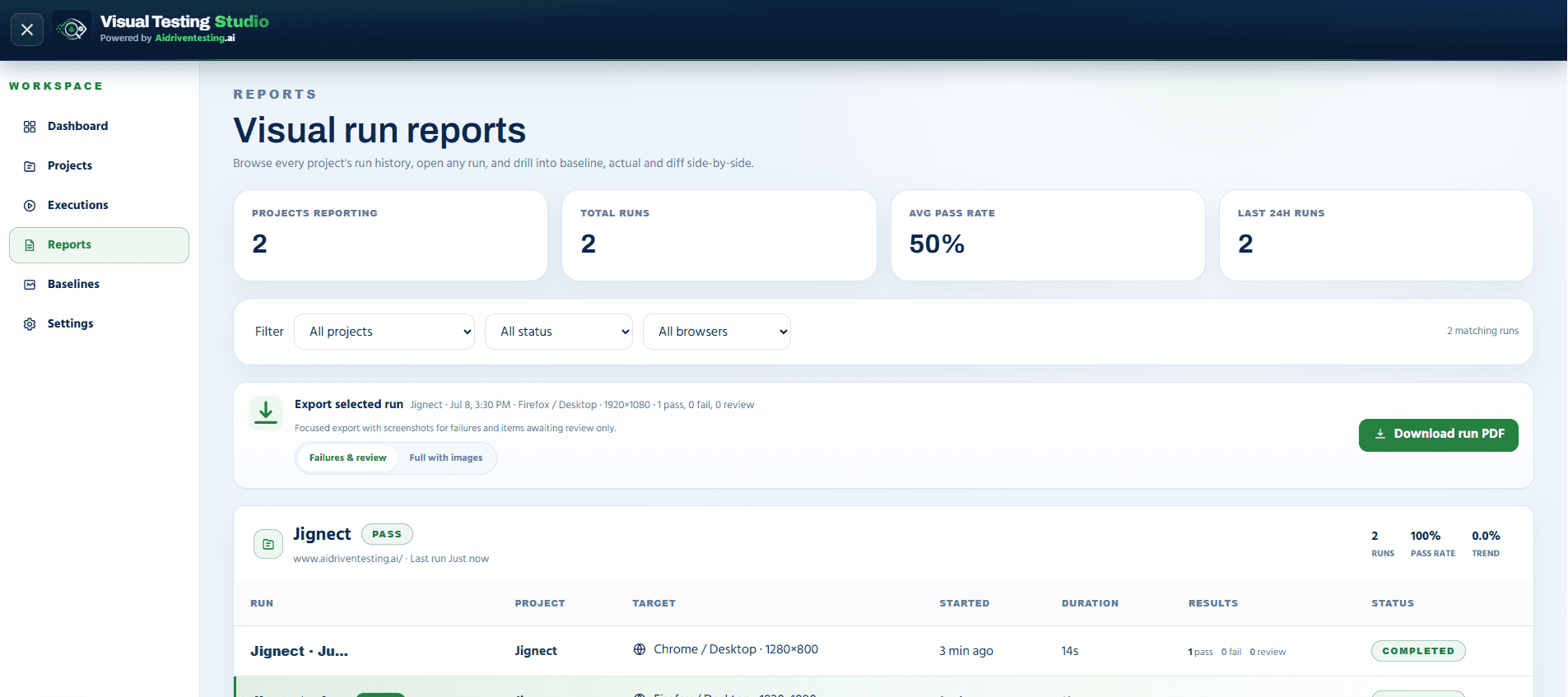Click the DURATION column header
This screenshot has height=697, width=1568.
point(1090,603)
